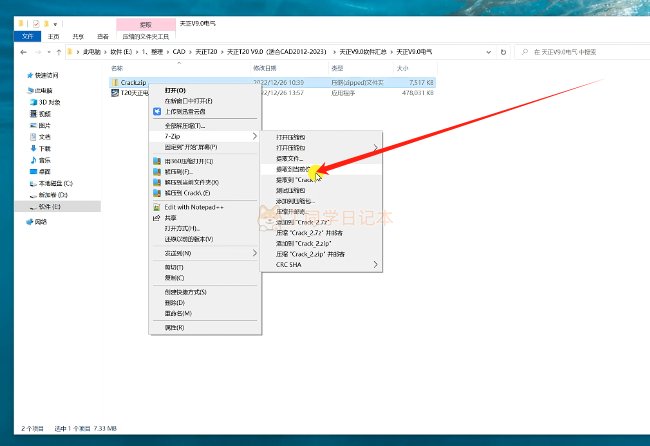650x446 pixels.
Task: Switch to the 查看 ribbon tab
Action: [x=101, y=35]
